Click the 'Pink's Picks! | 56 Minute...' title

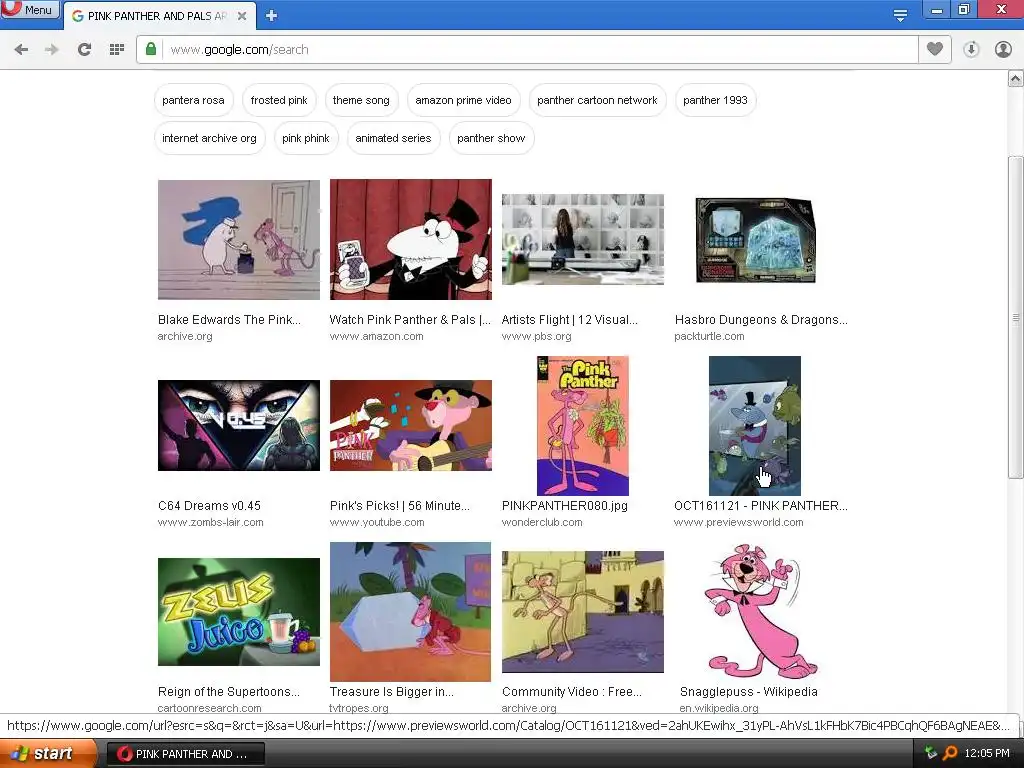point(400,505)
